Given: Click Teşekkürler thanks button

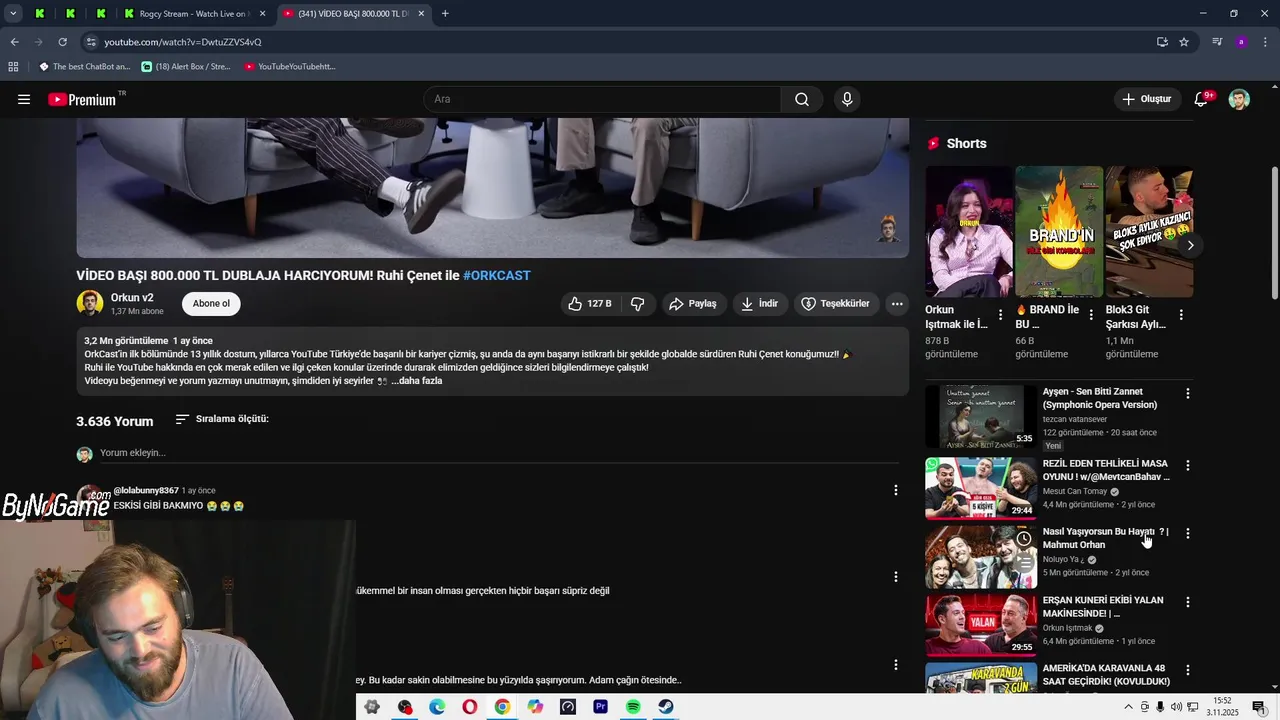Looking at the screenshot, I should click(x=835, y=303).
